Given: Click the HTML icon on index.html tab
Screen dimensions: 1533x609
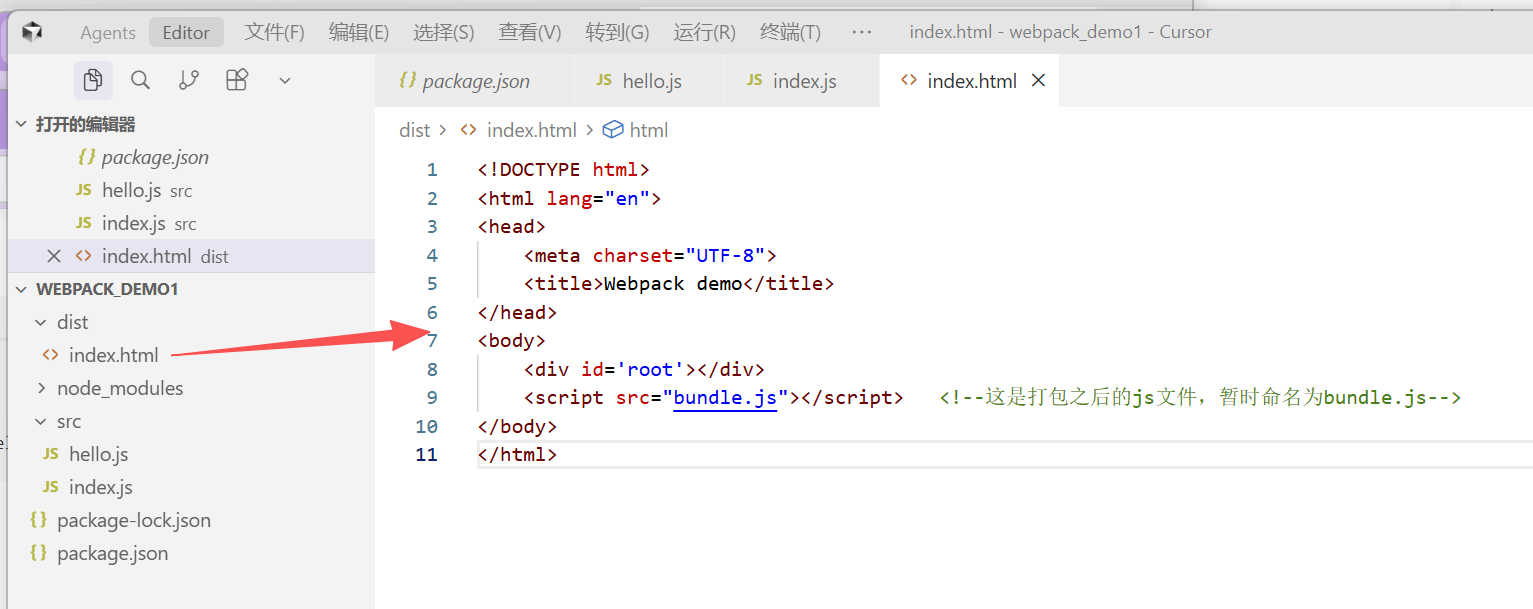Looking at the screenshot, I should [x=909, y=80].
